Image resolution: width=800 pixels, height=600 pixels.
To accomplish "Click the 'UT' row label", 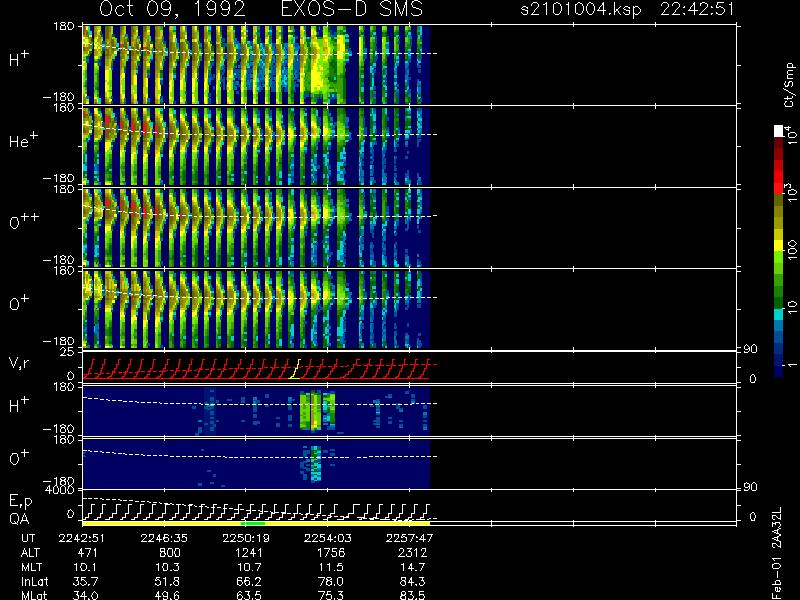I will 28,538.
